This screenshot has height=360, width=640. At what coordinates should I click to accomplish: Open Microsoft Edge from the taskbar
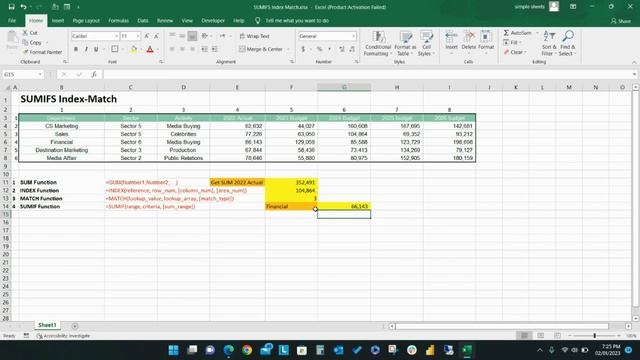(229, 350)
